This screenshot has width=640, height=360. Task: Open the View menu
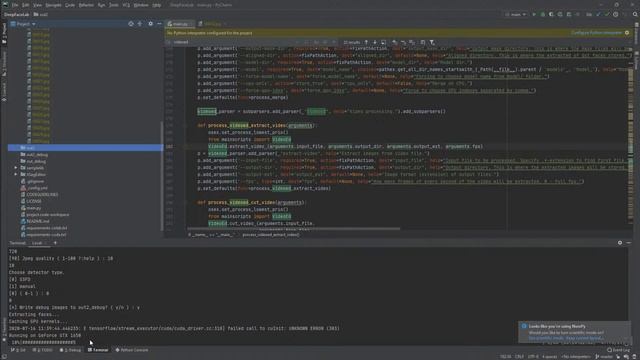(37, 5)
